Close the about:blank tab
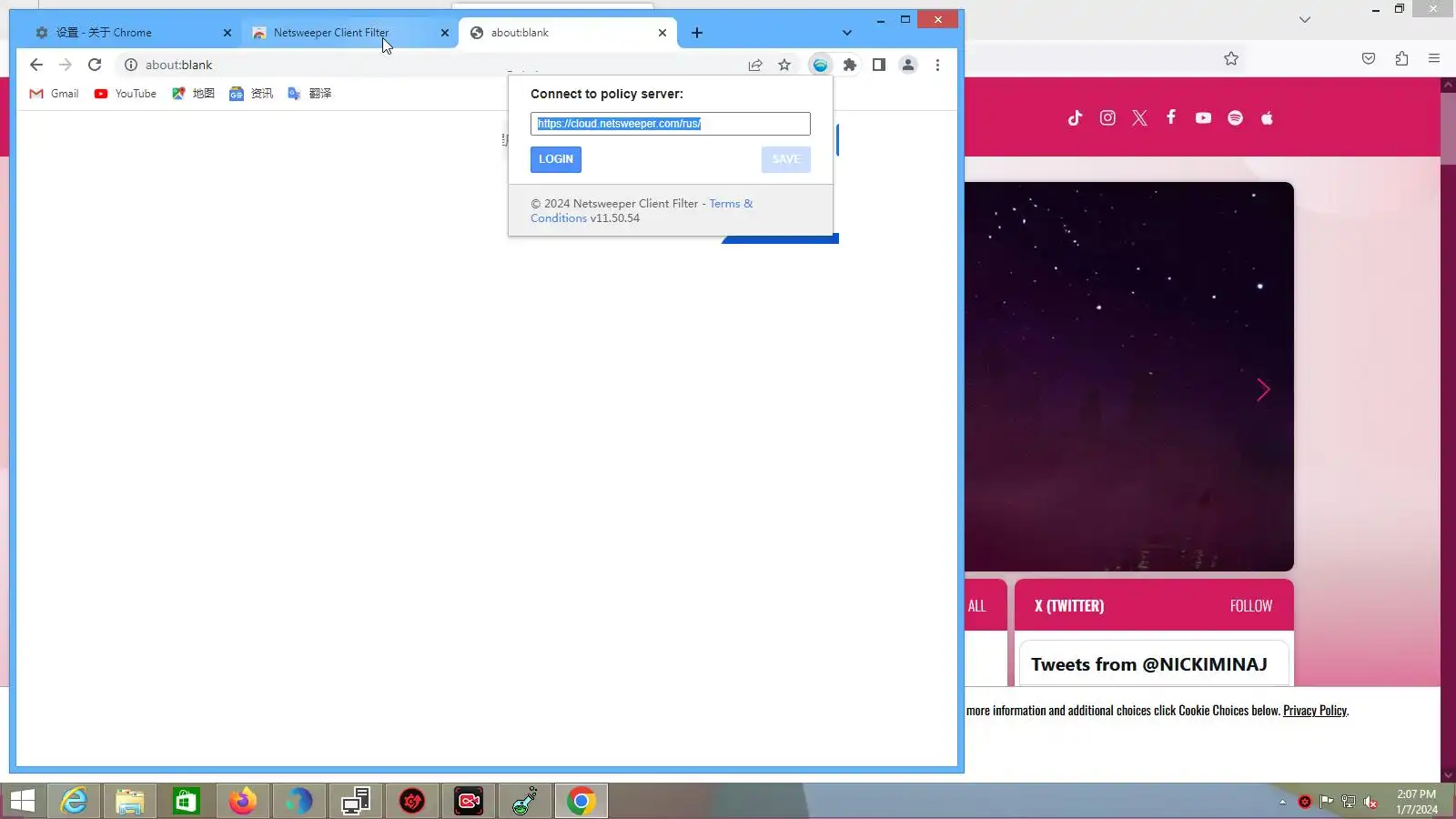This screenshot has width=1456, height=819. [x=662, y=33]
